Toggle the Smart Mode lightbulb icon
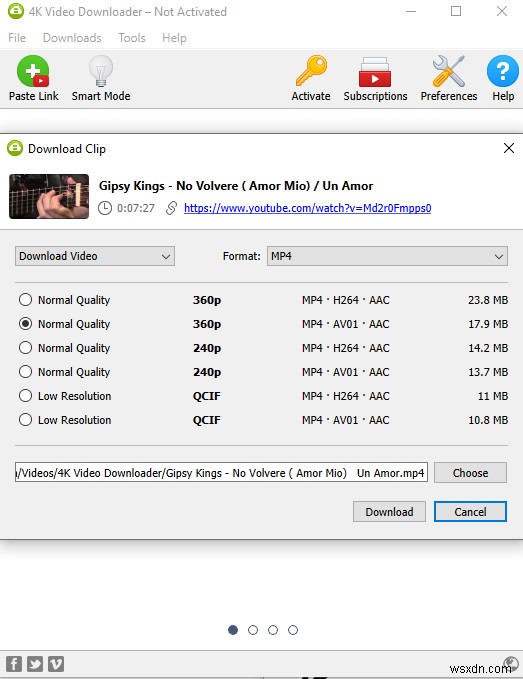The height and width of the screenshot is (679, 523). pos(100,71)
